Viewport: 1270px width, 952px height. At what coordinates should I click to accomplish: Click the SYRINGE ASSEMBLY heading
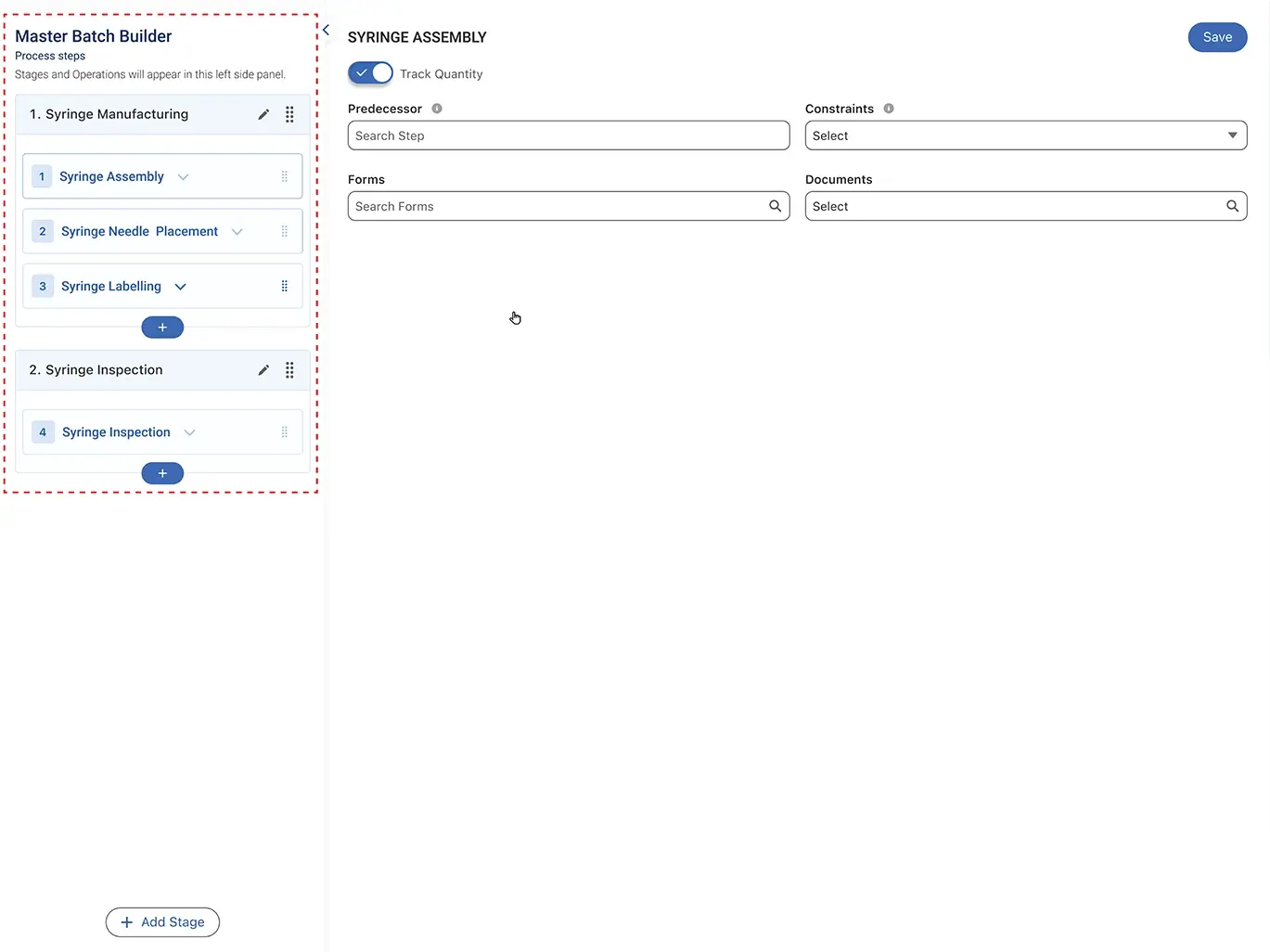417,37
